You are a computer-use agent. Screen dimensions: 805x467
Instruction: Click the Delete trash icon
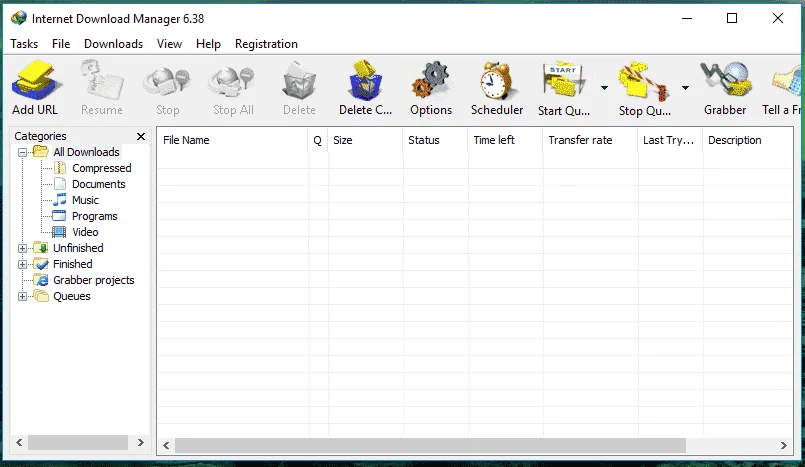pos(299,81)
